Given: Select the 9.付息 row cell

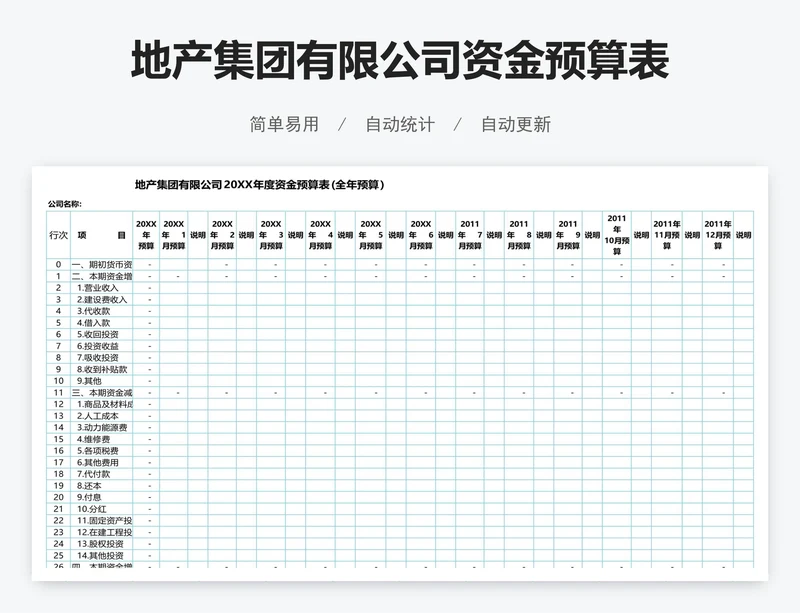Looking at the screenshot, I should (102, 497).
